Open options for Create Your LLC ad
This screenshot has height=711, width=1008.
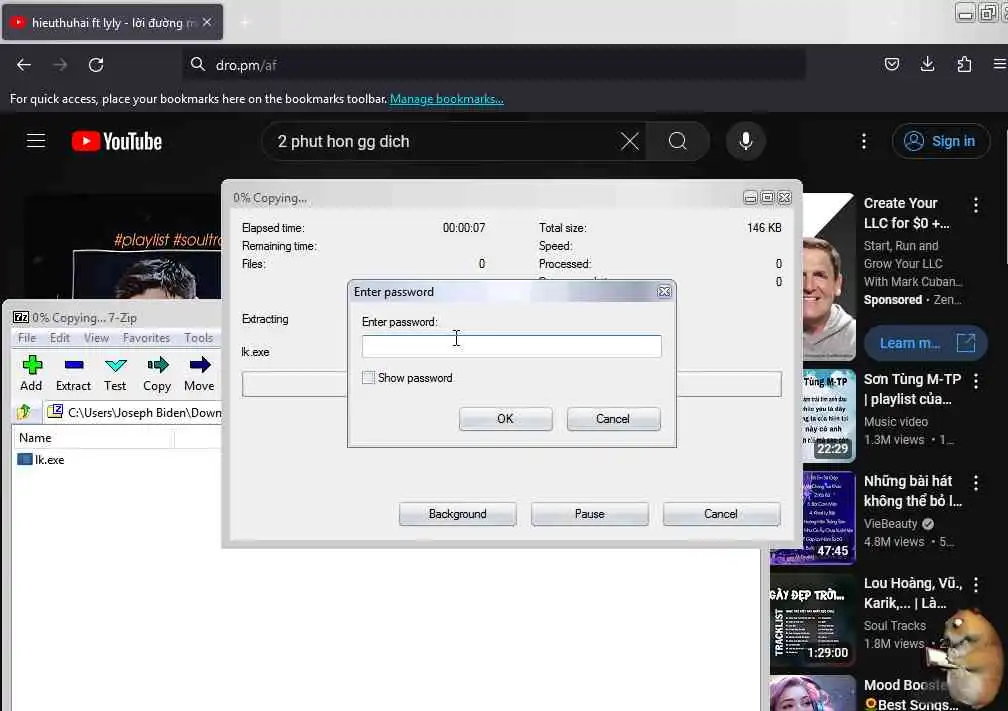tap(976, 205)
